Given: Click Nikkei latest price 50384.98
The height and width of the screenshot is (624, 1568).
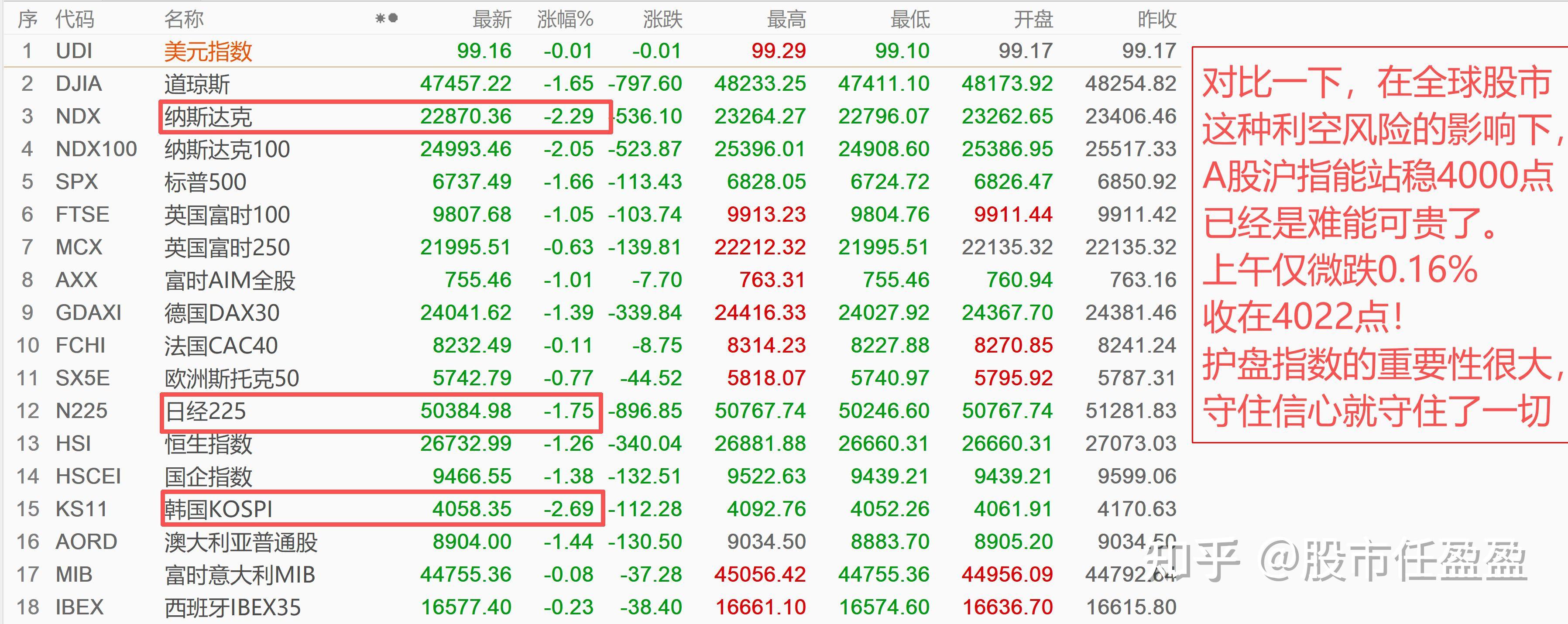Looking at the screenshot, I should click(x=466, y=411).
